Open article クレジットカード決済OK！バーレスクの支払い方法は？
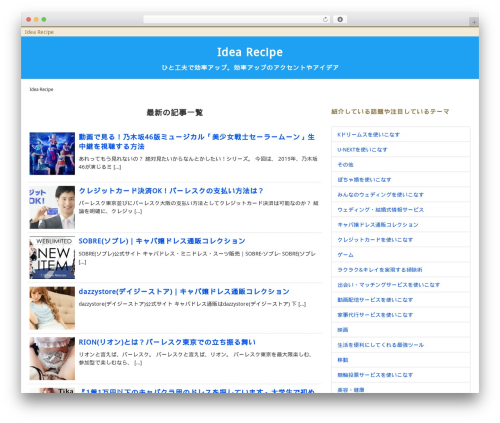Viewport: 500px width, 423px height. coord(171,191)
